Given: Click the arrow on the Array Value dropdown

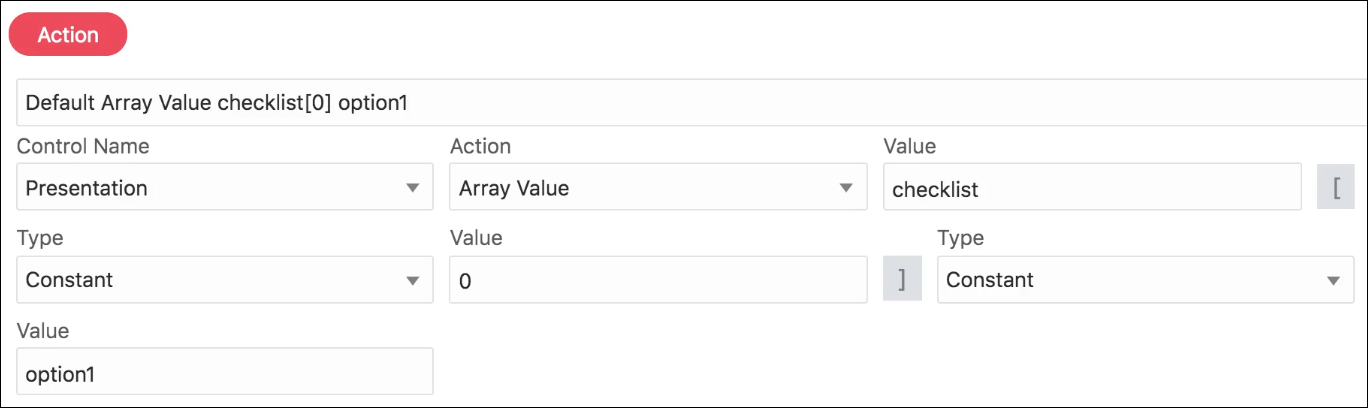Looking at the screenshot, I should click(x=847, y=188).
